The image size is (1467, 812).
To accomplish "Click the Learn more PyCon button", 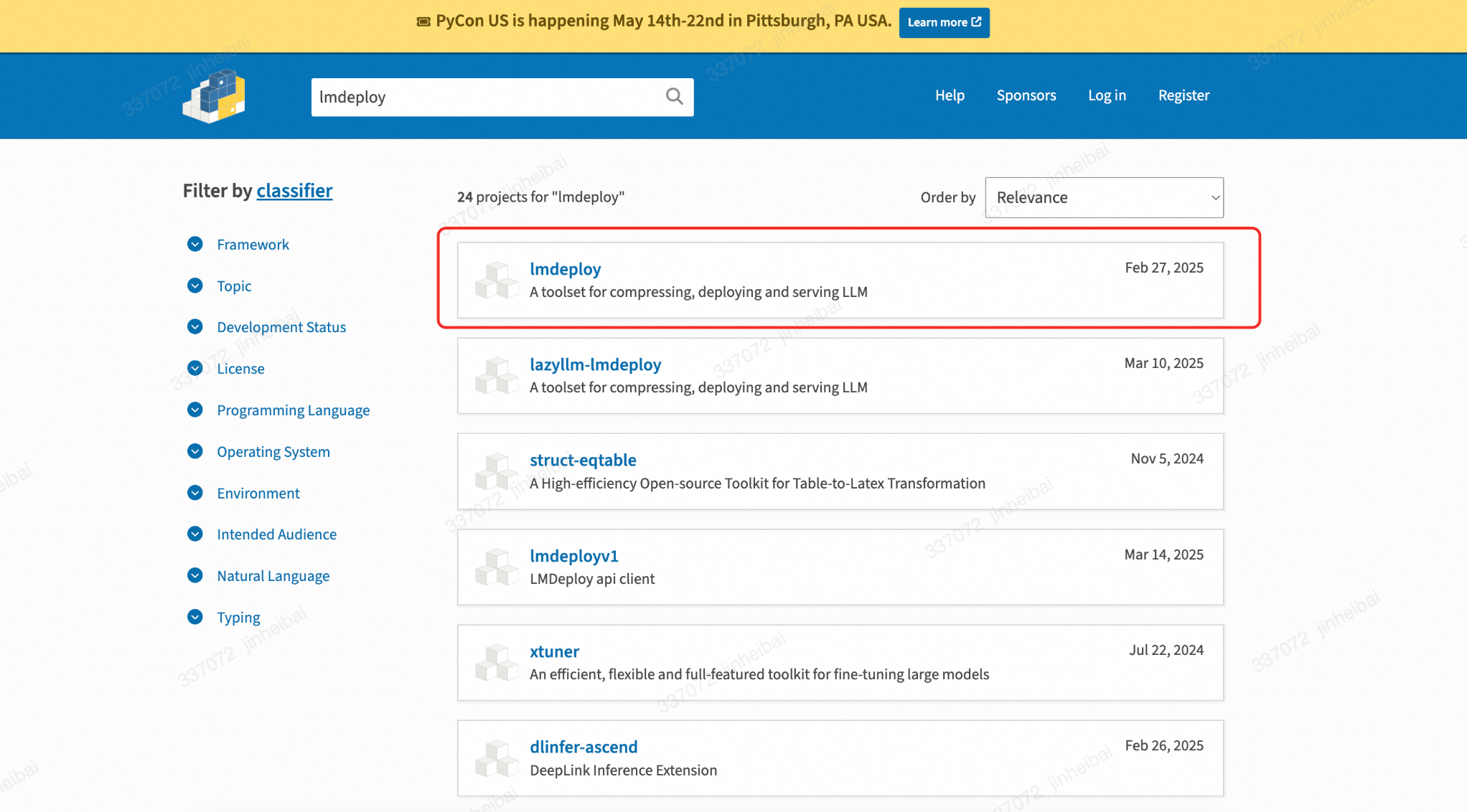I will (944, 22).
